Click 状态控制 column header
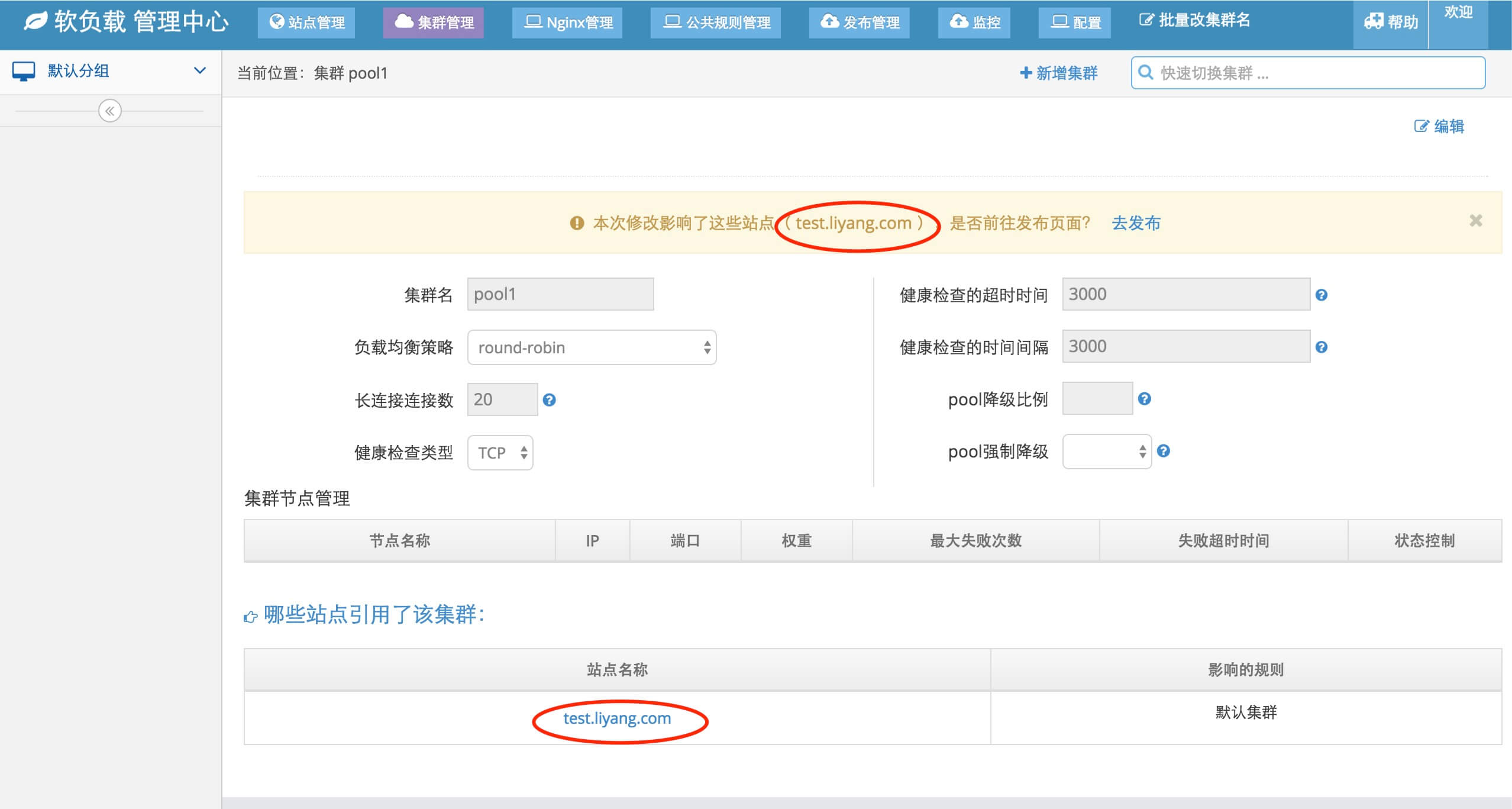 click(1425, 540)
